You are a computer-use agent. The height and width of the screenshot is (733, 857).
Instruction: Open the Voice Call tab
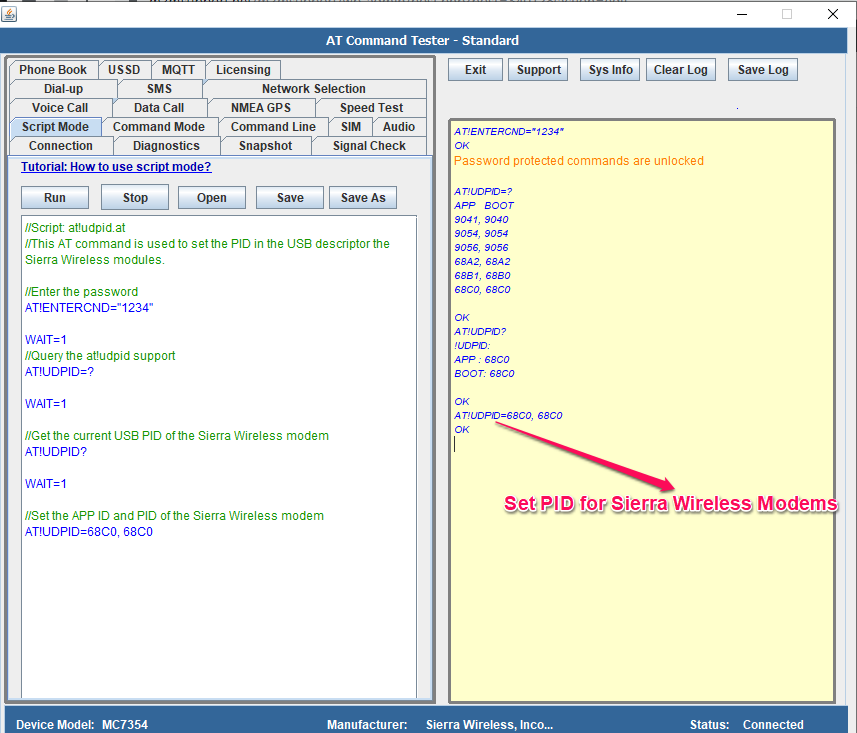(x=60, y=108)
